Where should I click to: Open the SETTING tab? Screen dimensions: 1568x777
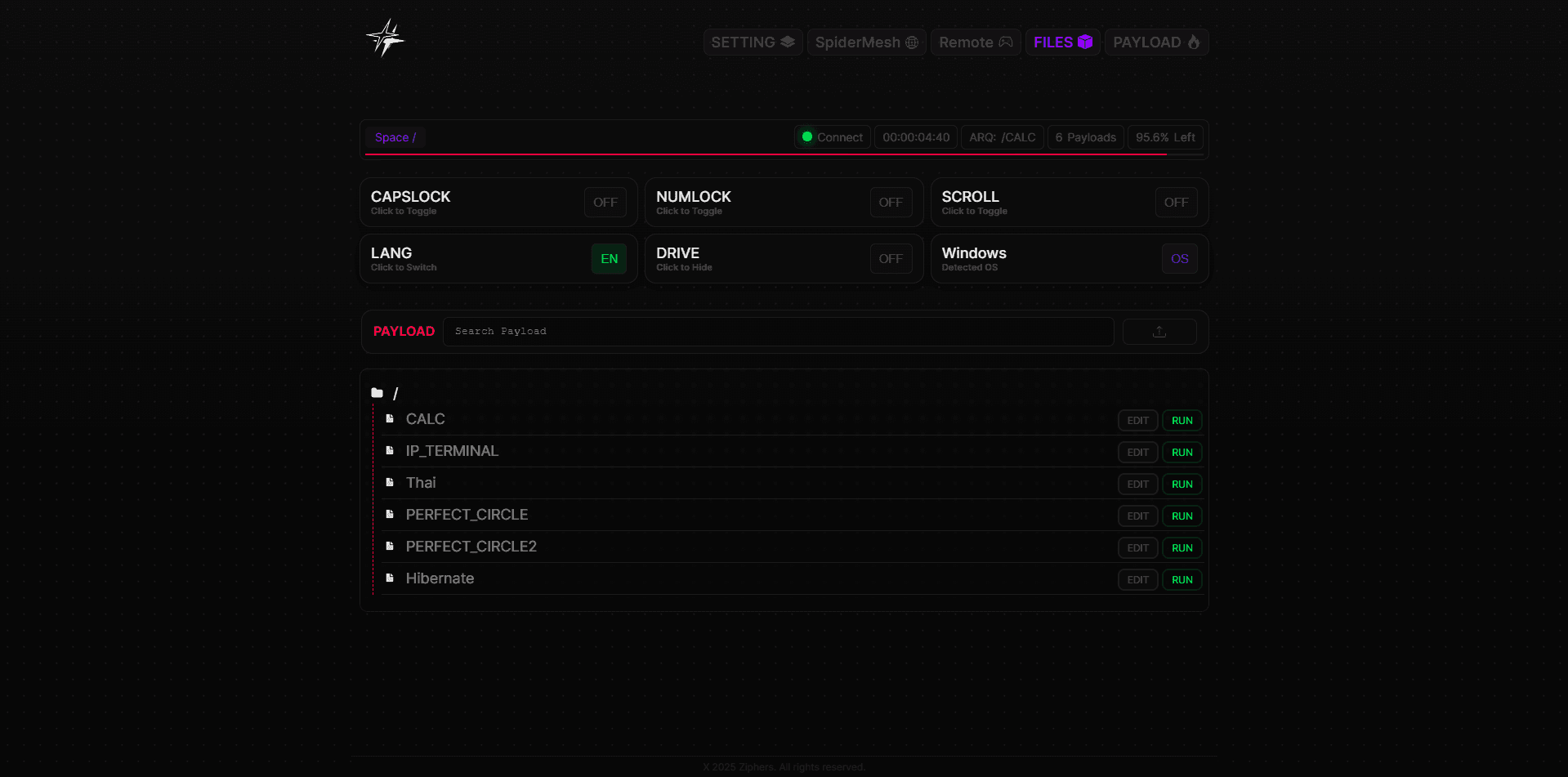click(x=752, y=42)
